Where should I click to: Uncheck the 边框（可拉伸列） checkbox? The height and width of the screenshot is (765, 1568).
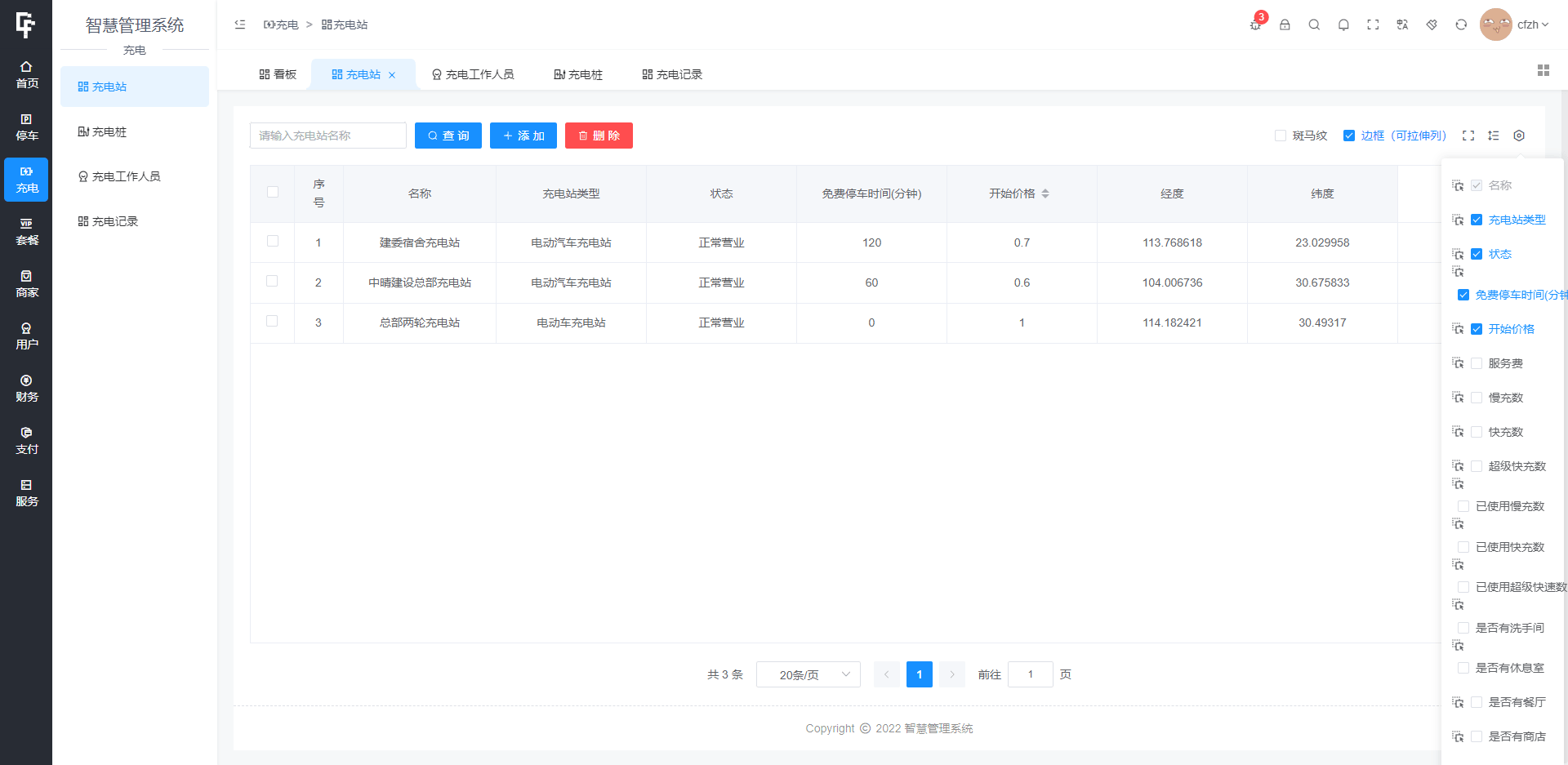tap(1349, 136)
